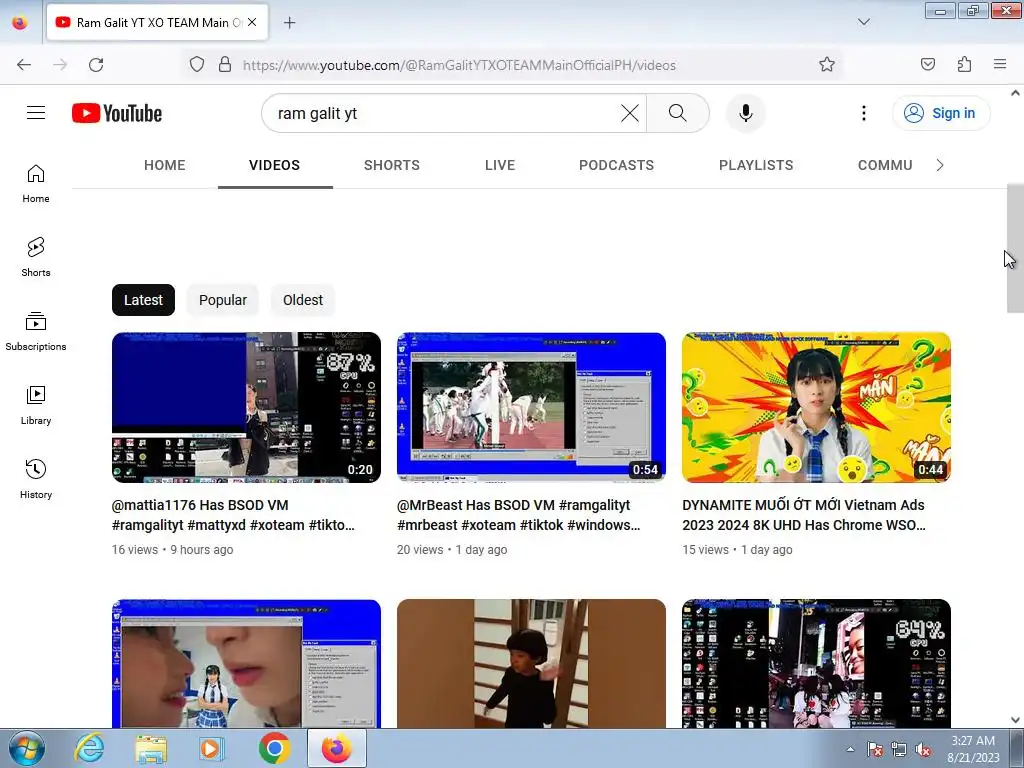
Task: Open the Windows Start menu
Action: coord(26,748)
